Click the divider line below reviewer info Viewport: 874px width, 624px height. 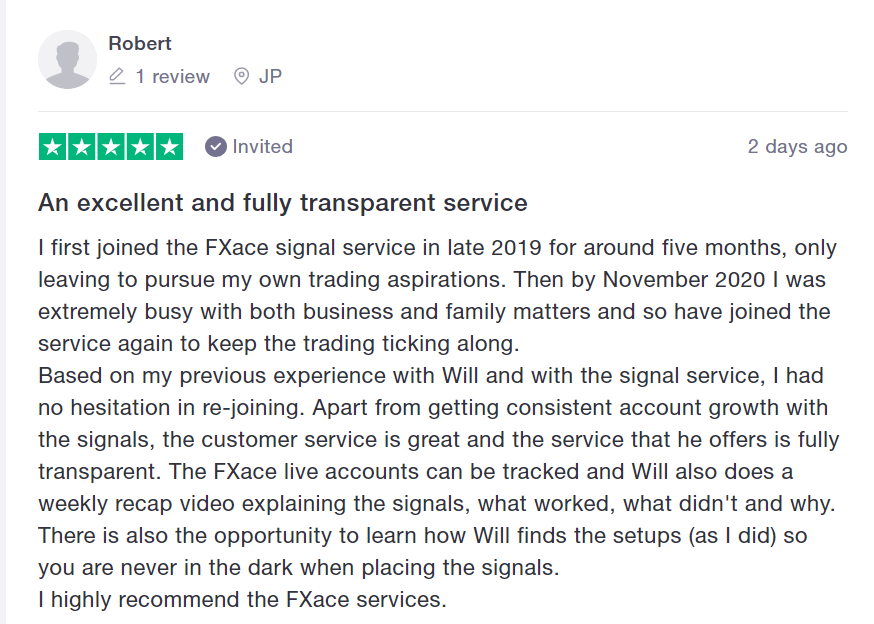click(443, 112)
